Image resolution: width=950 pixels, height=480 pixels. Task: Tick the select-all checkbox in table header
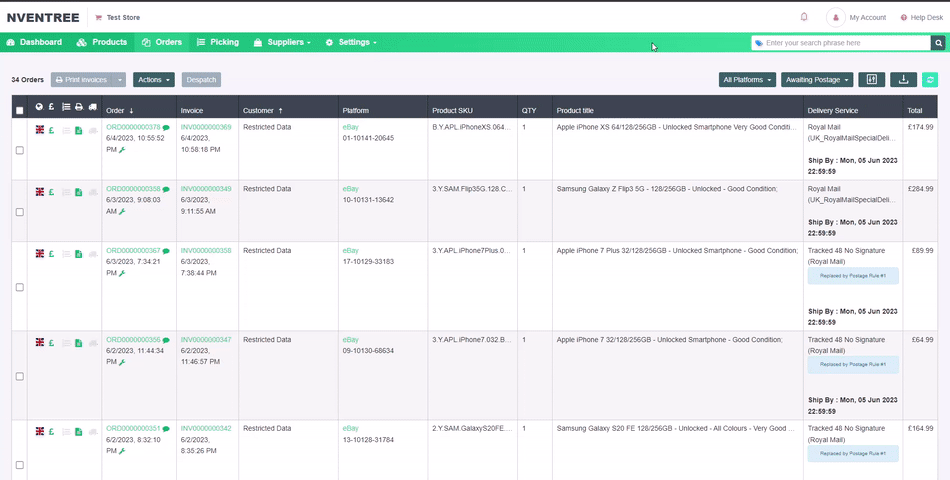coord(20,110)
